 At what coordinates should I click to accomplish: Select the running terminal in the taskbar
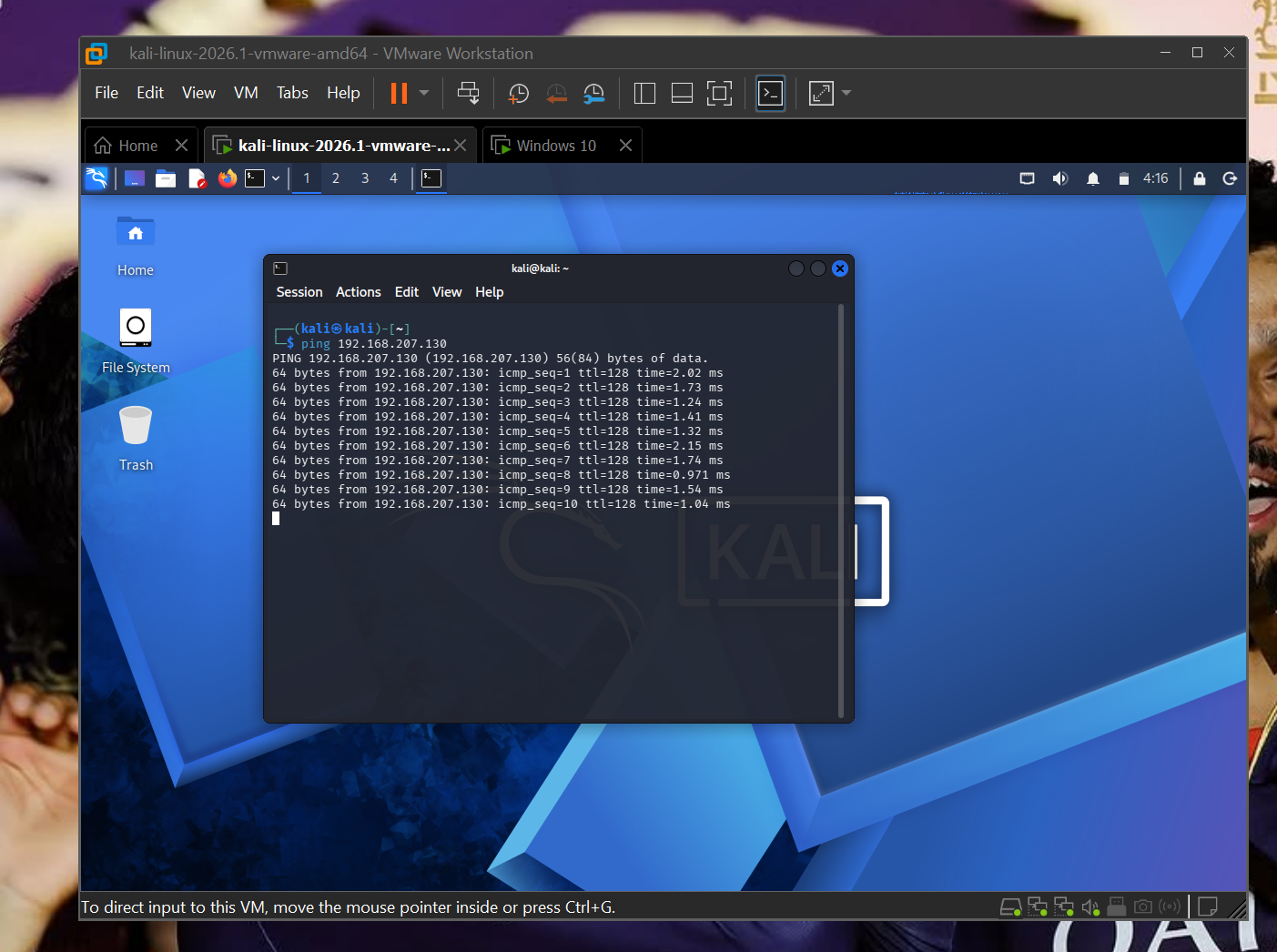(431, 178)
